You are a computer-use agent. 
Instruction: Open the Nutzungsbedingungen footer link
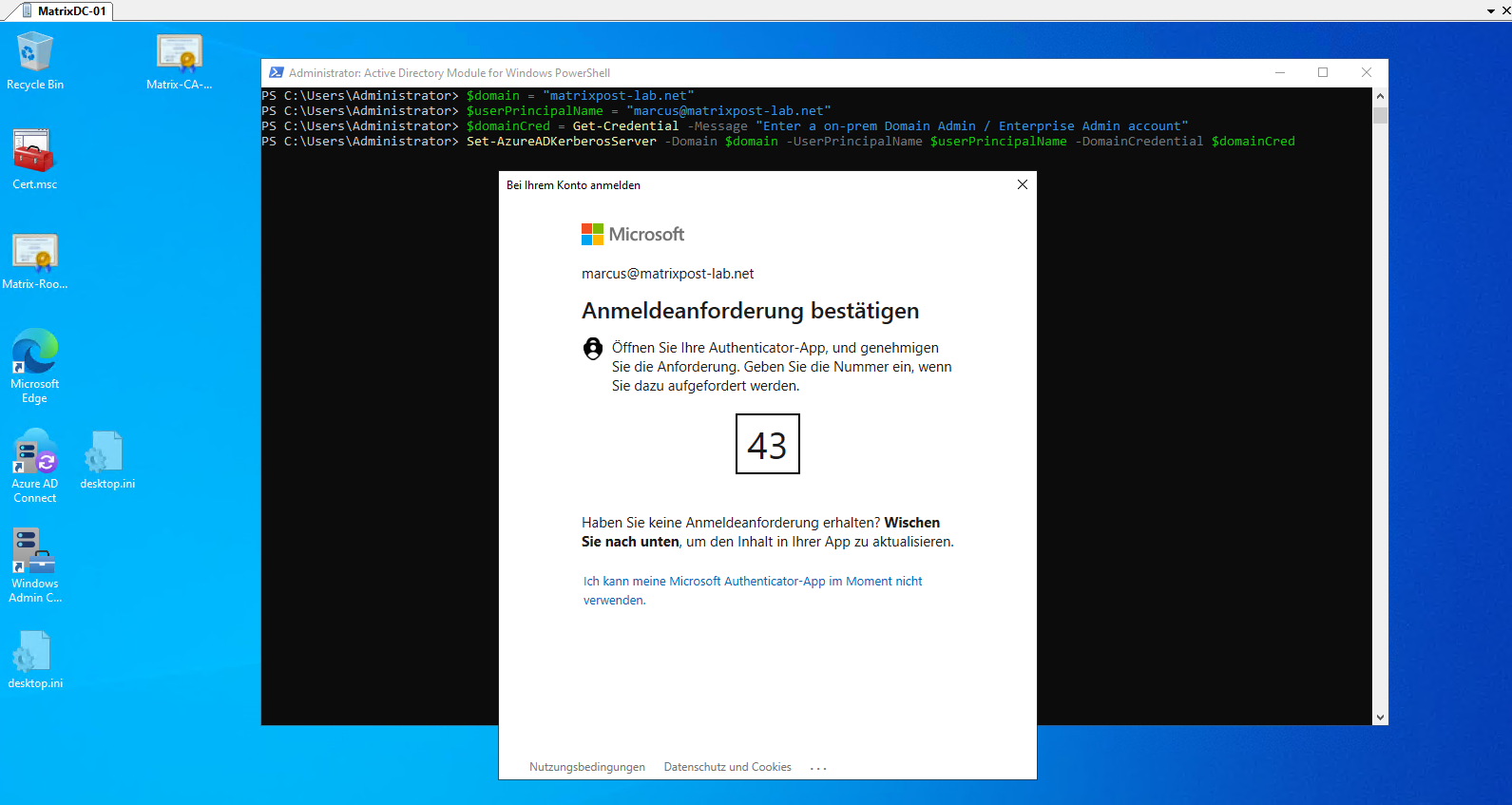tap(587, 767)
